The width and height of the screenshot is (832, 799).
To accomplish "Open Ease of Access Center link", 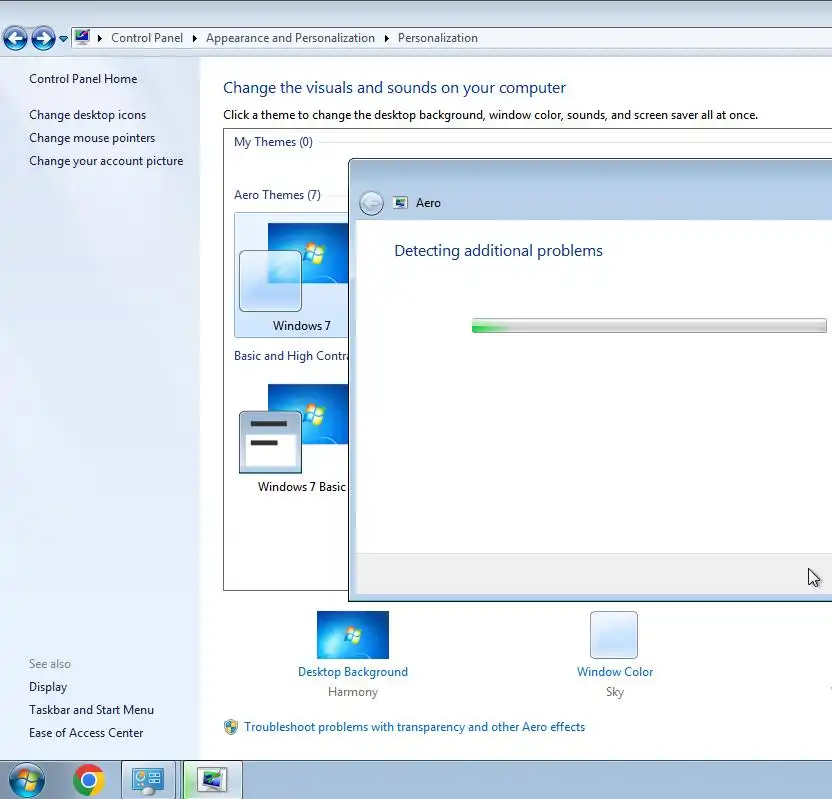I will (x=86, y=733).
